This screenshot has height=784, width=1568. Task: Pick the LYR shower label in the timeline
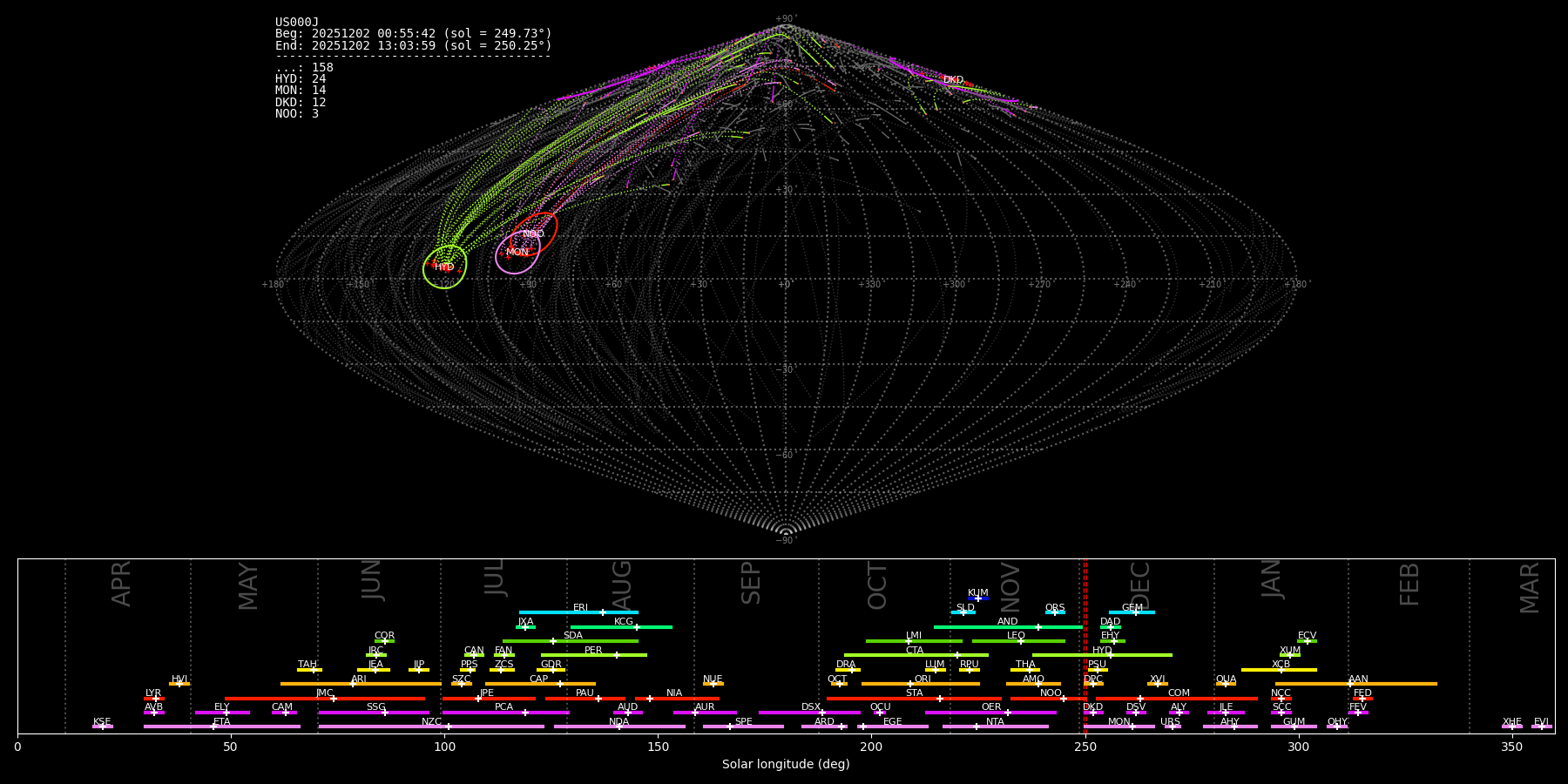click(x=153, y=693)
